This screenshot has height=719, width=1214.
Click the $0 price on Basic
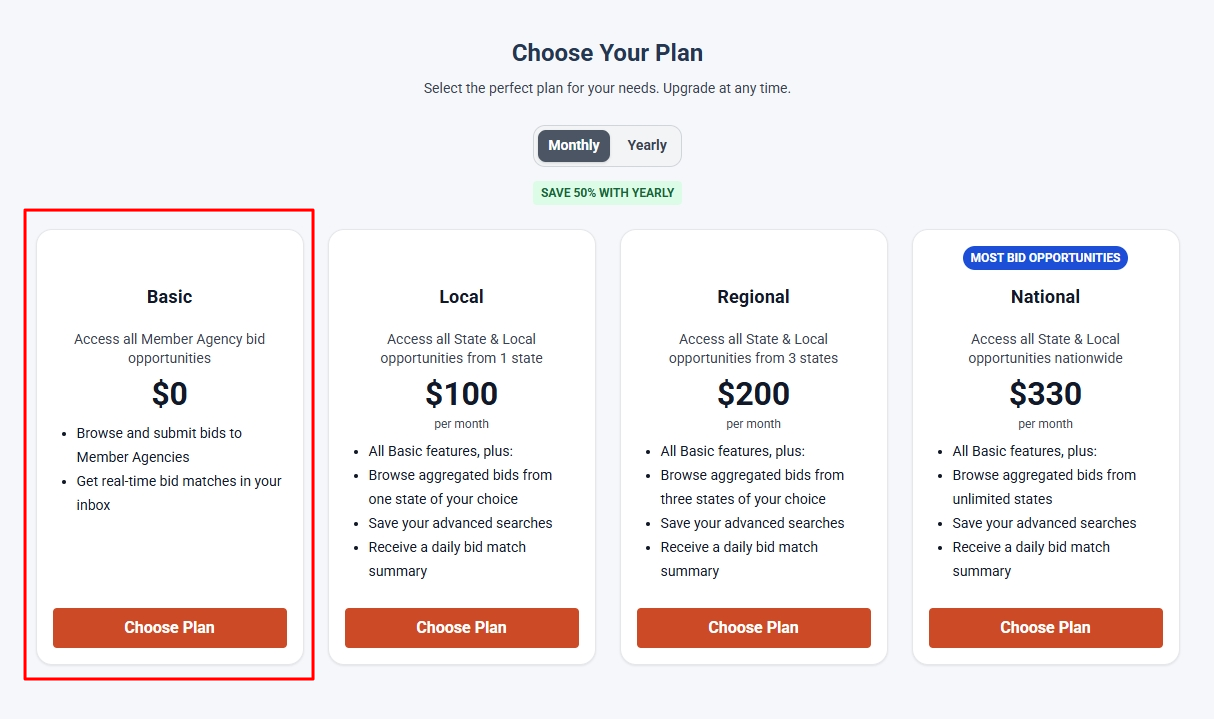[169, 395]
